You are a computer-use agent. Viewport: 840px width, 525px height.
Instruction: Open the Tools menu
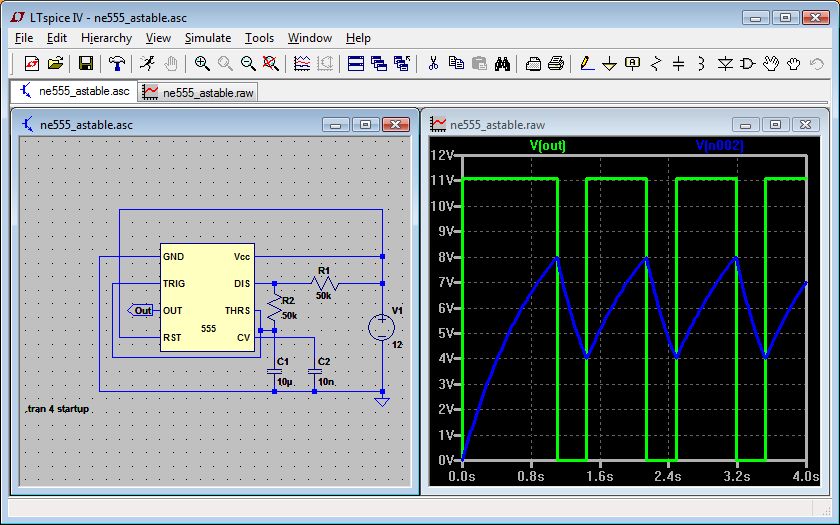(260, 38)
